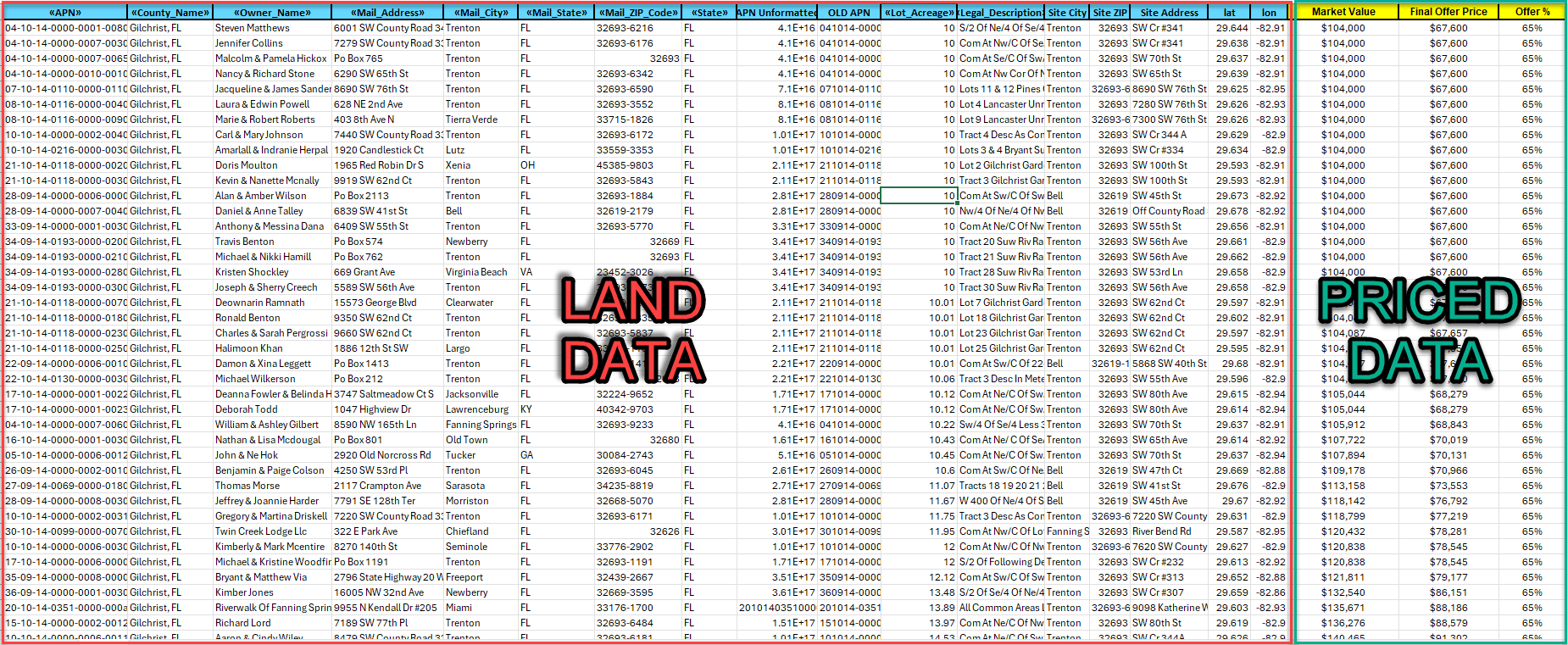Click owner cell Nancy & Richard Stone

[x=271, y=74]
